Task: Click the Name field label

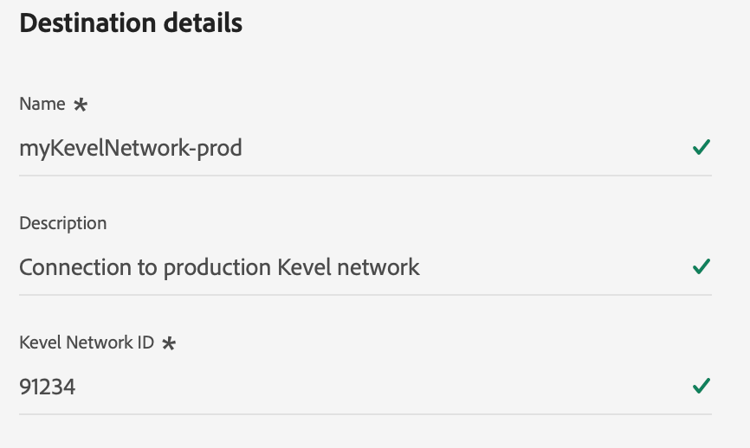Action: pyautogui.click(x=42, y=104)
